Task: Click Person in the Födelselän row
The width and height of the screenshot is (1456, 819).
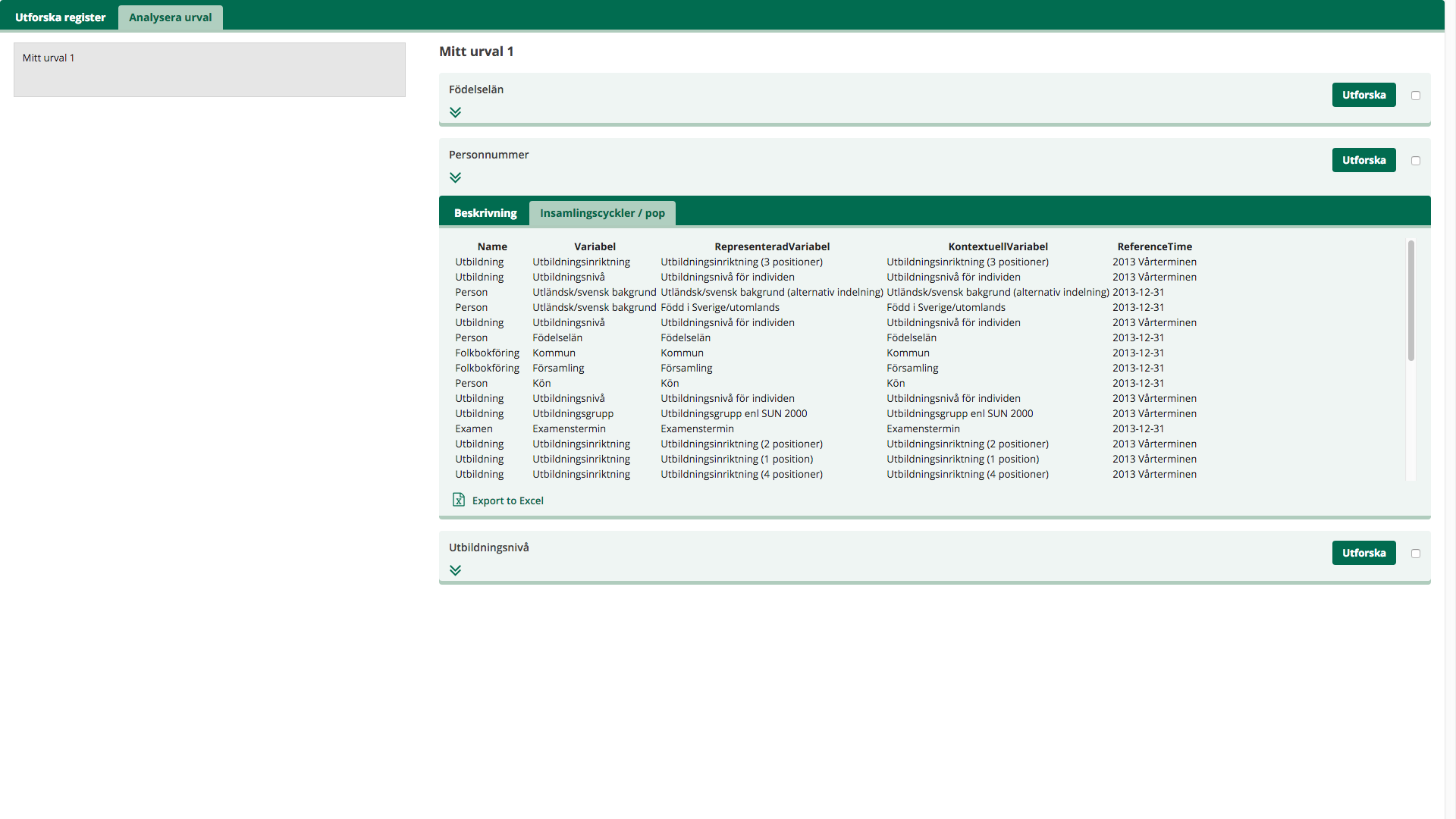Action: [471, 337]
